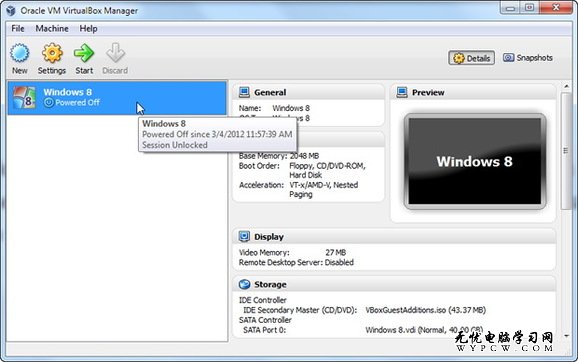Click the Base Memory 2048 MB value
The image size is (578, 362).
pyautogui.click(x=304, y=156)
